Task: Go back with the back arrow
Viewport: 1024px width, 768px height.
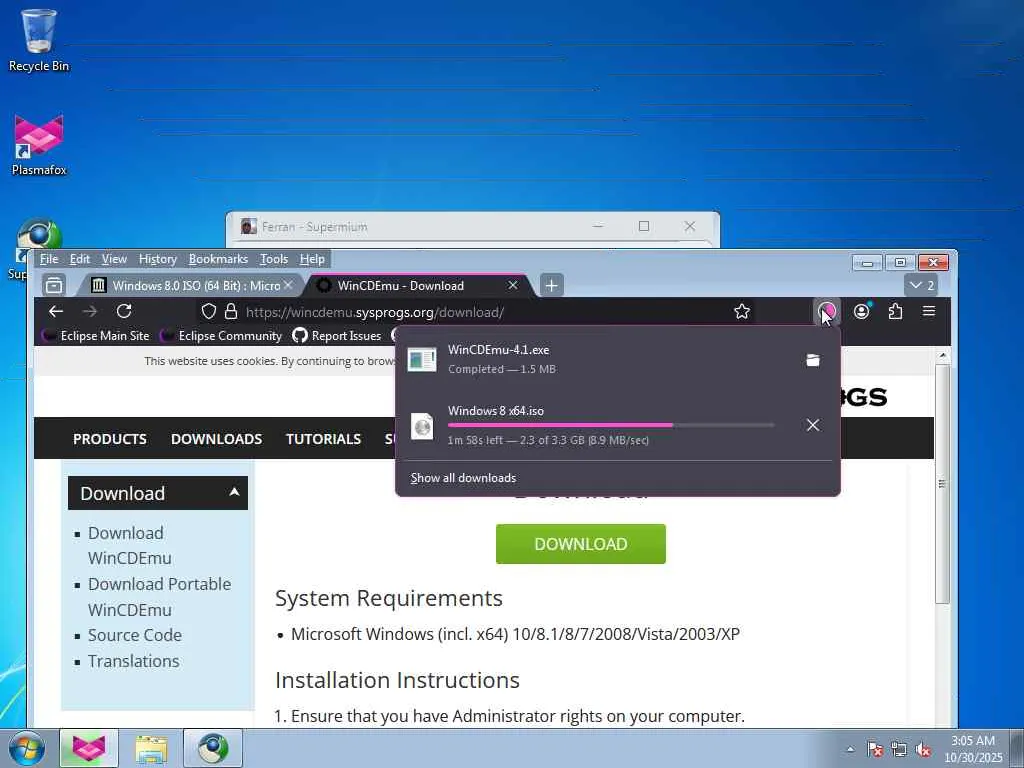Action: [56, 312]
